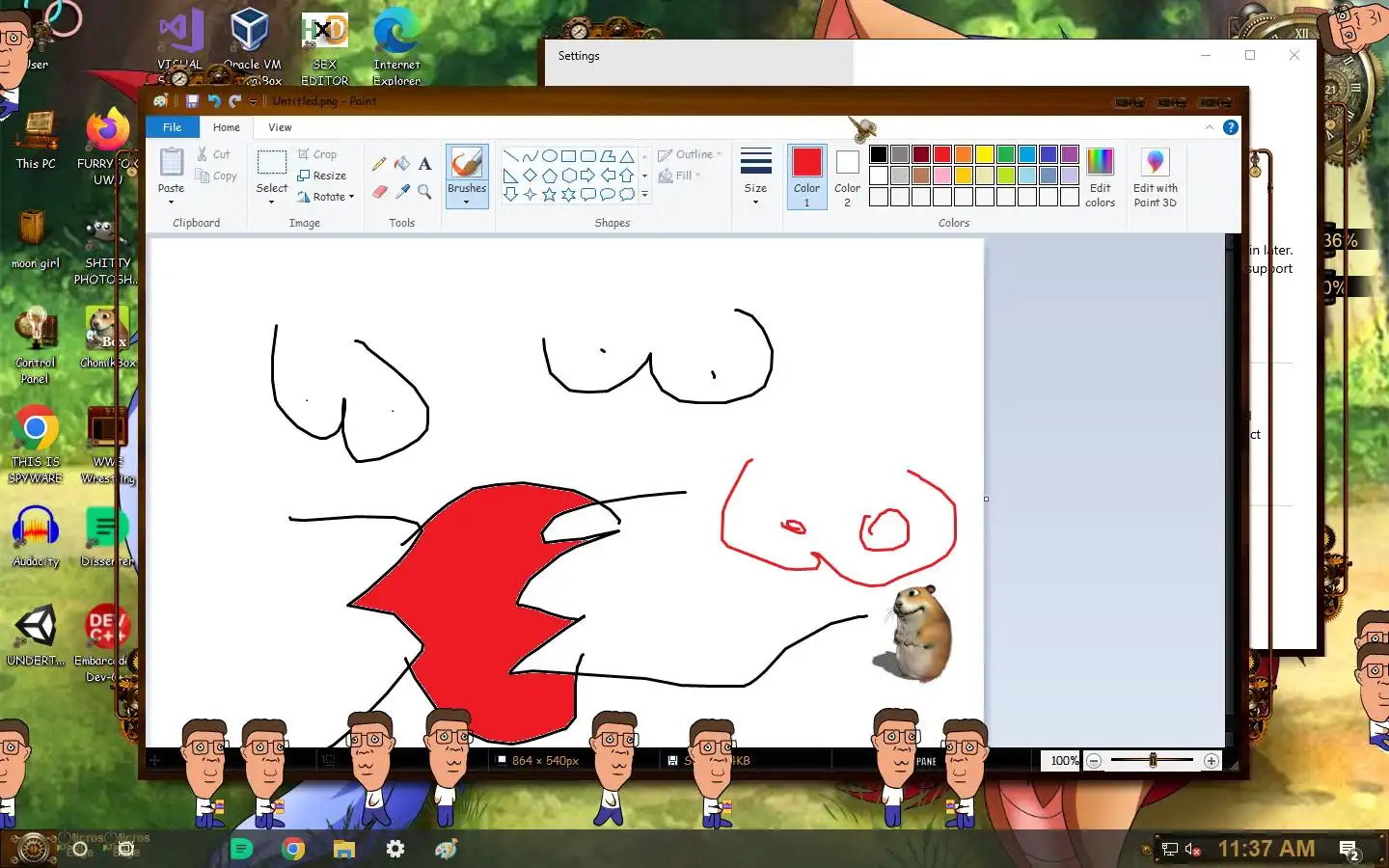Choose the Line shape
The width and height of the screenshot is (1389, 868).
[x=510, y=156]
